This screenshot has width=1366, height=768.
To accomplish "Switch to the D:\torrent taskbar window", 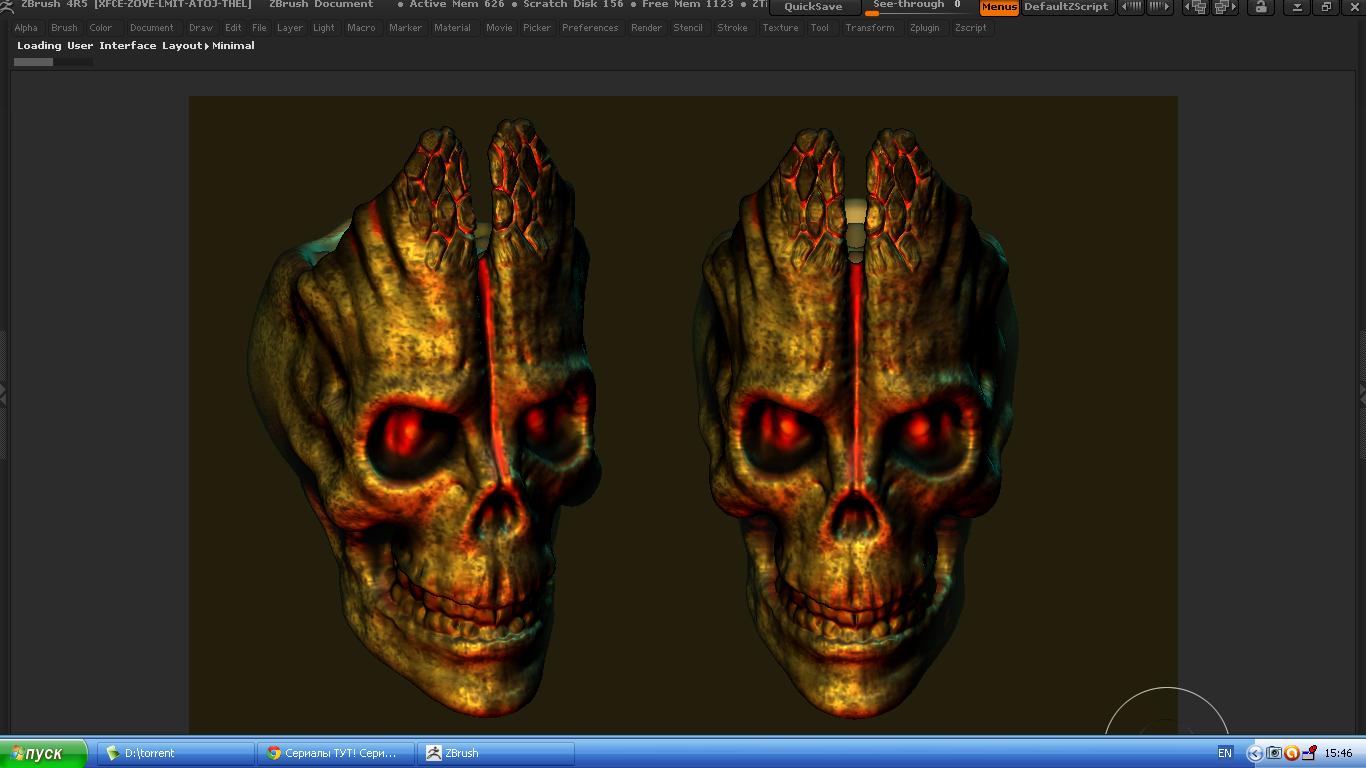I will [x=175, y=753].
